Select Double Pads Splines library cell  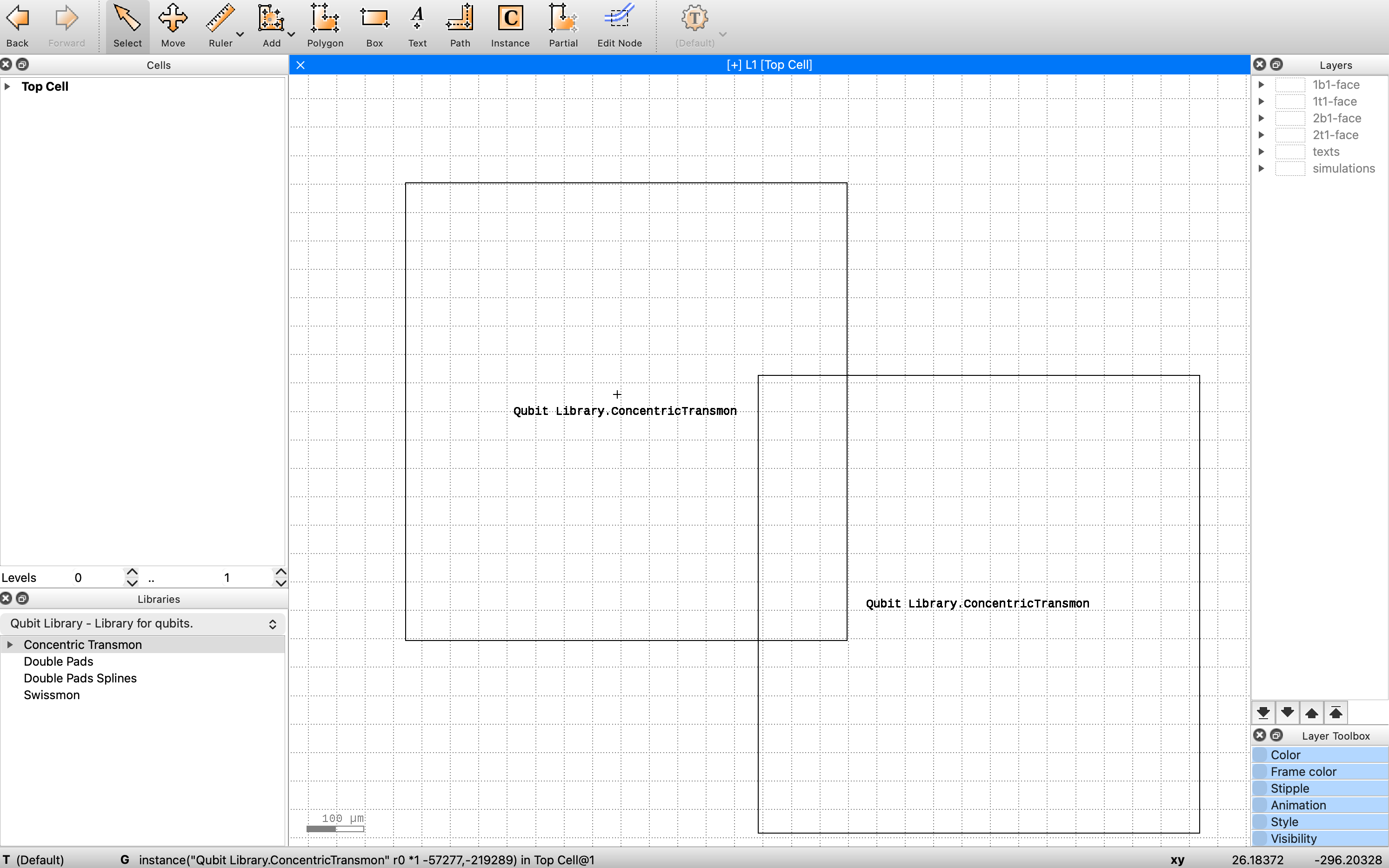pyautogui.click(x=80, y=678)
